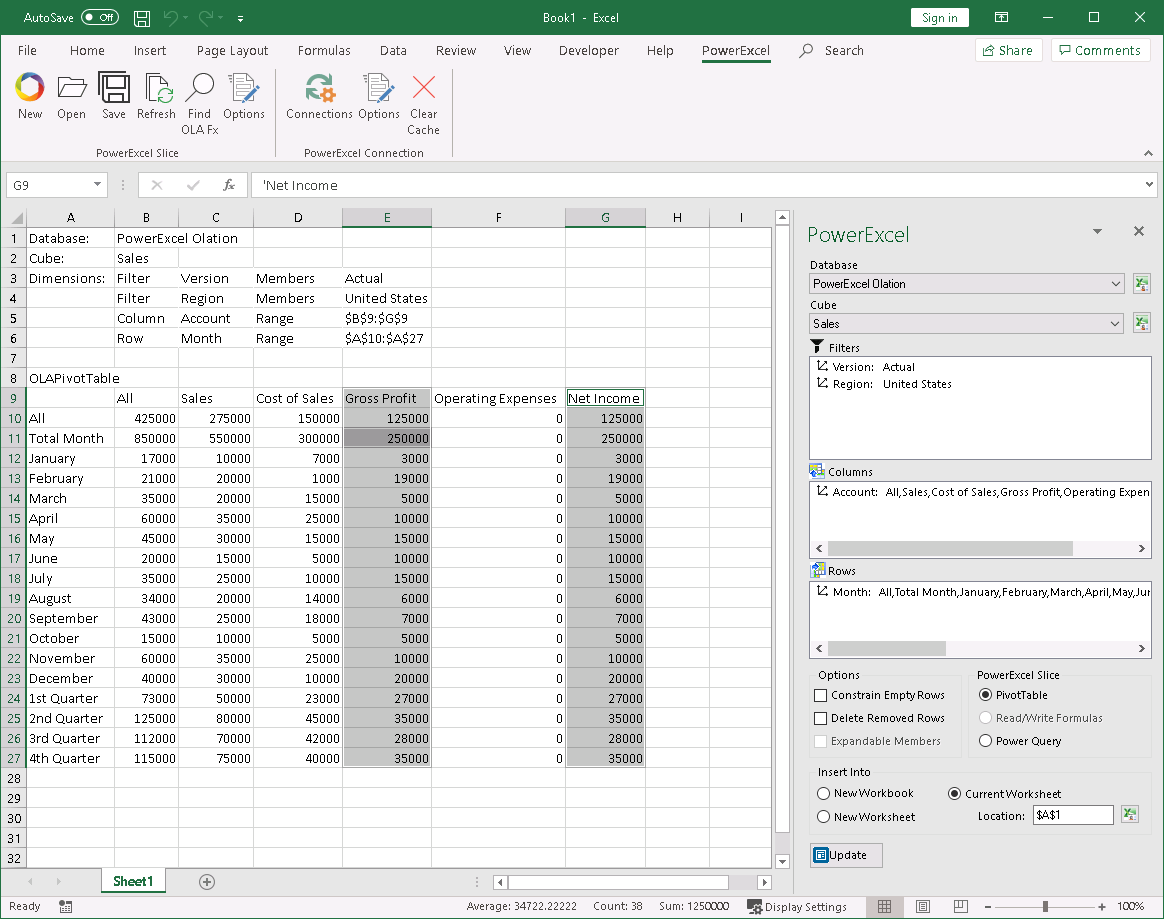Select the PivotTable radio option
1164x919 pixels.
985,695
